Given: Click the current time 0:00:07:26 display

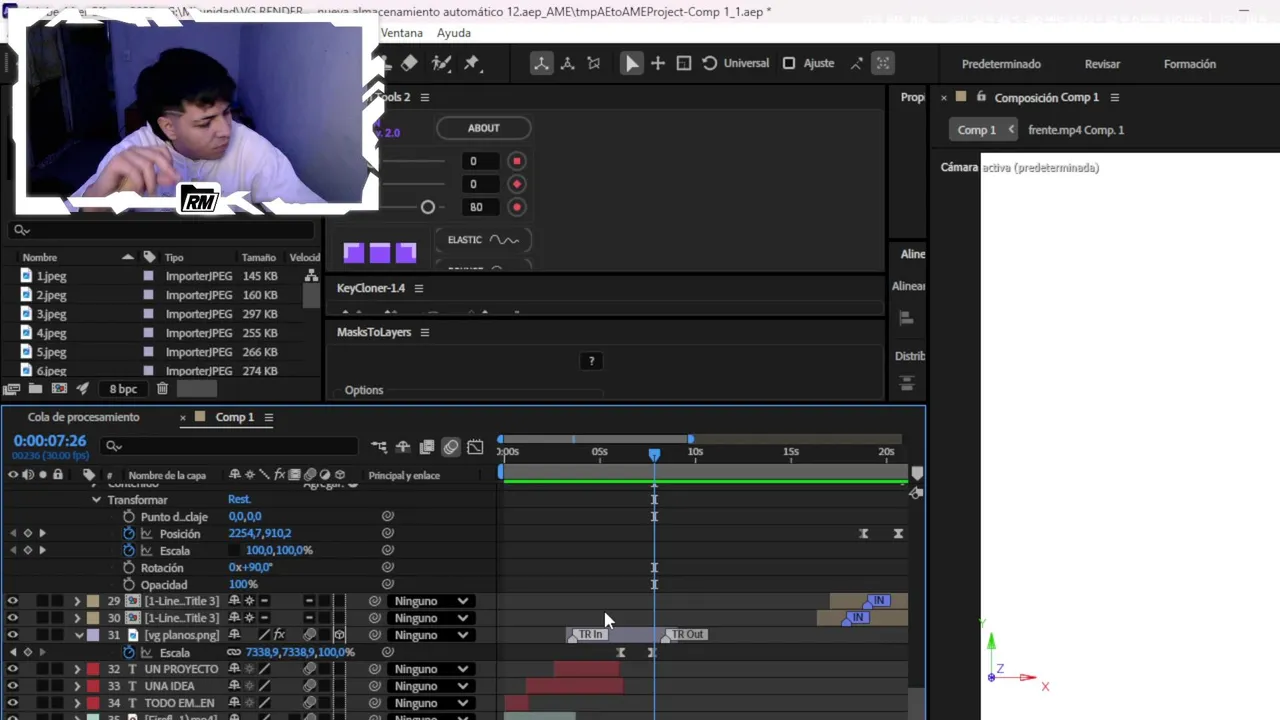Looking at the screenshot, I should 50,441.
